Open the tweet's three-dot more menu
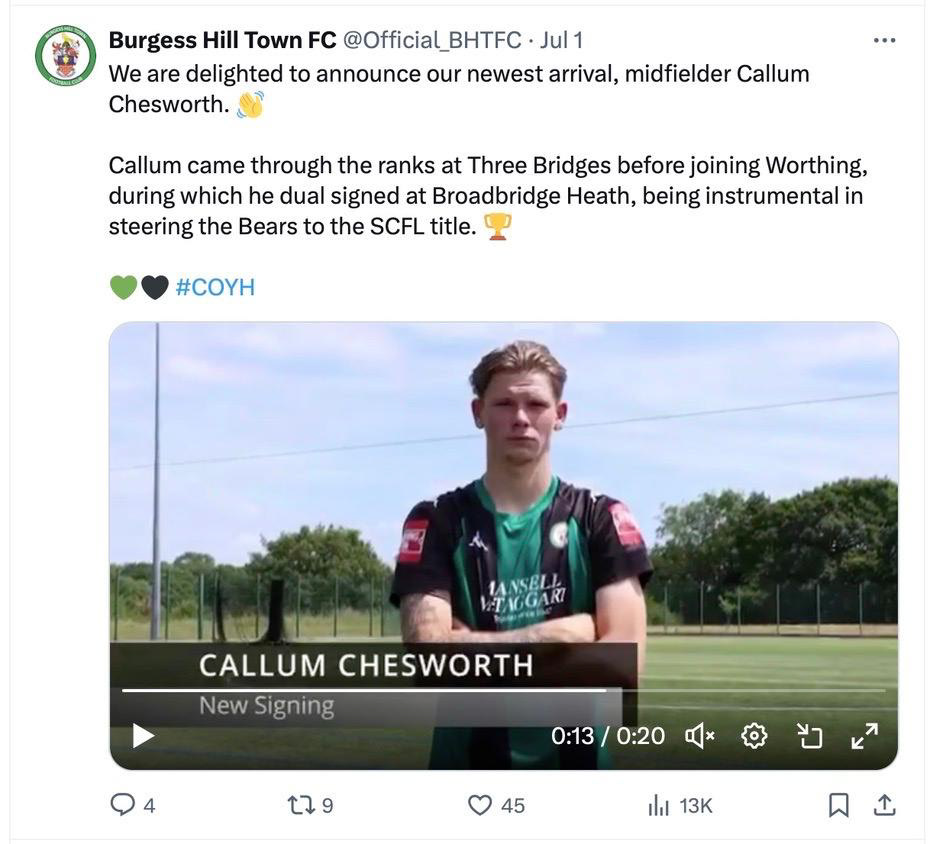Screen dimensions: 930x844 pos(884,41)
